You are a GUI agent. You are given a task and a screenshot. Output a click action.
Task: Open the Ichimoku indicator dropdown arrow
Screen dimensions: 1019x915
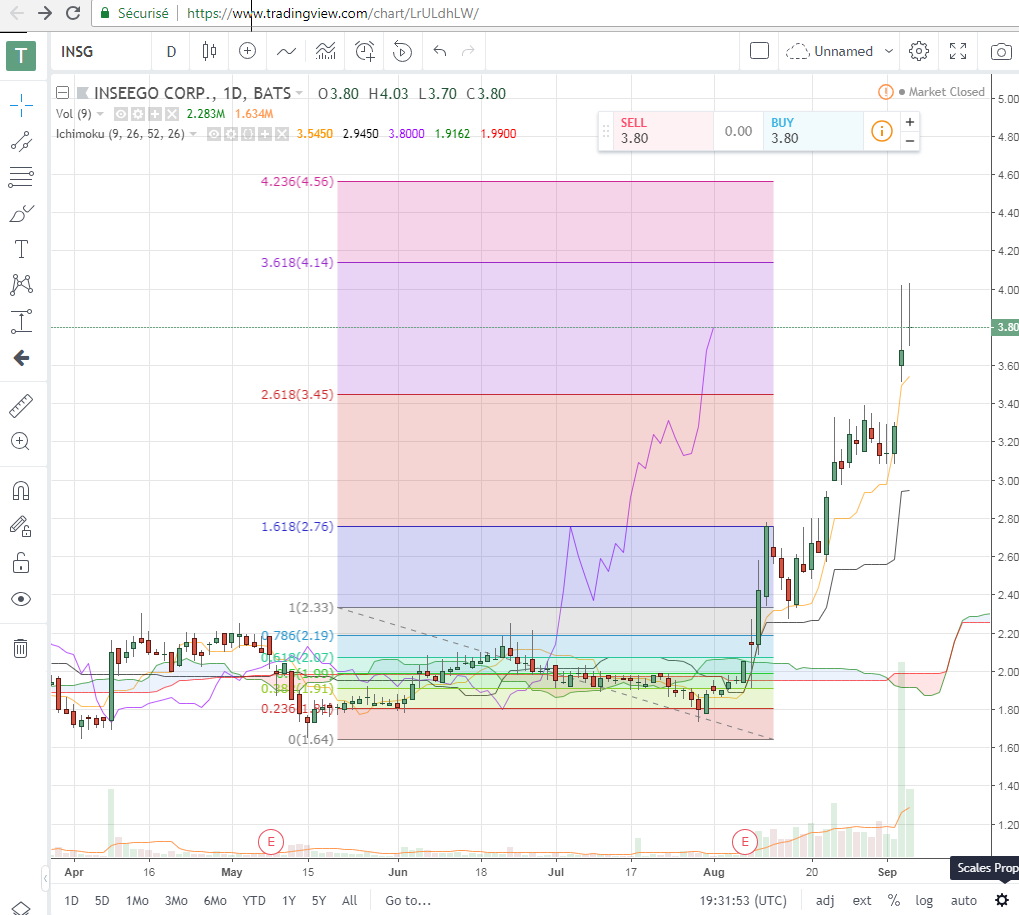click(x=193, y=134)
